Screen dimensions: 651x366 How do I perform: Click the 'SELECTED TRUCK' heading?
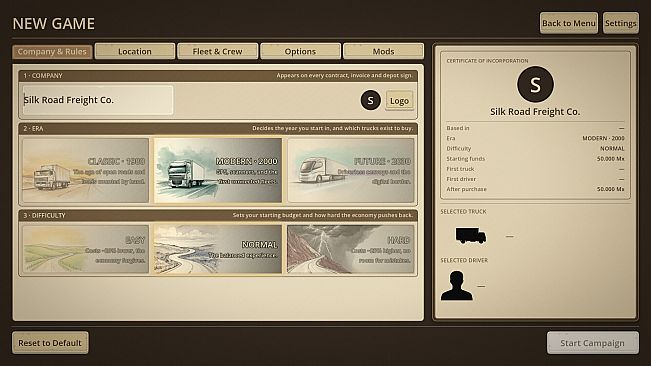463,212
